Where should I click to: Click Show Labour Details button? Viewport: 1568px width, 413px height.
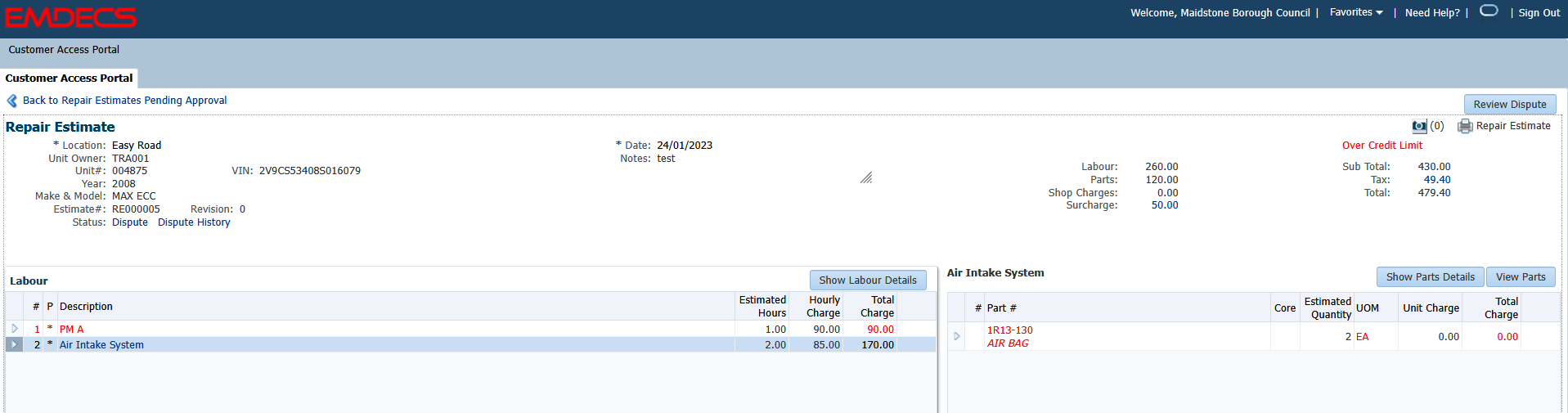868,281
